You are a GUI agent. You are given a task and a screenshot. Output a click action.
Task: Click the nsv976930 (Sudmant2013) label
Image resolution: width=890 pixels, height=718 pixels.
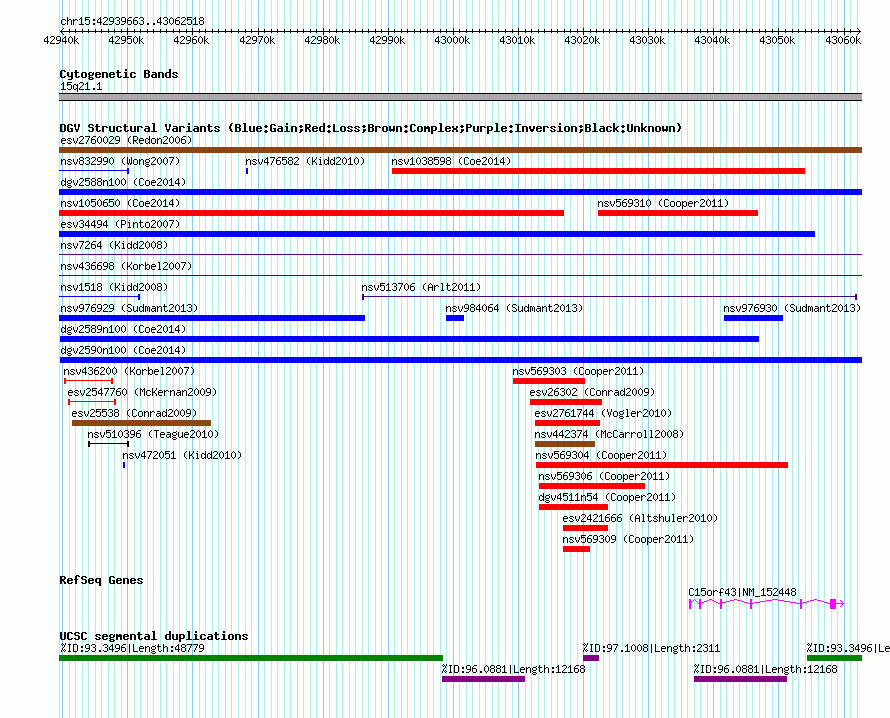coord(792,308)
